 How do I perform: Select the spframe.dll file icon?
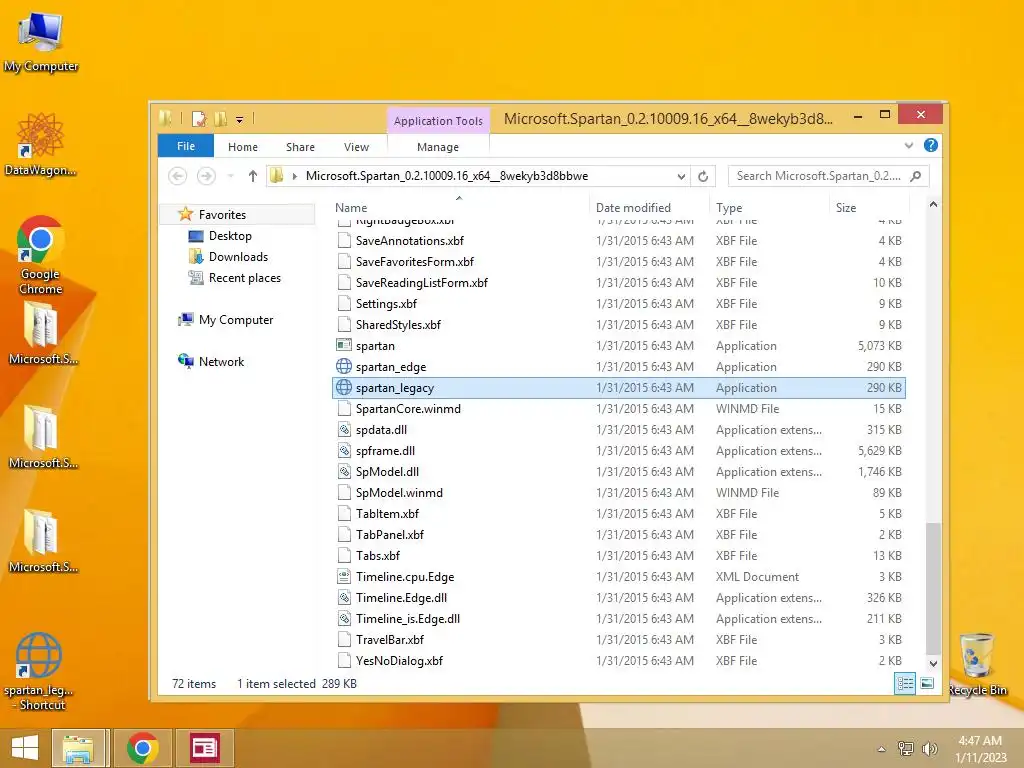(x=344, y=451)
